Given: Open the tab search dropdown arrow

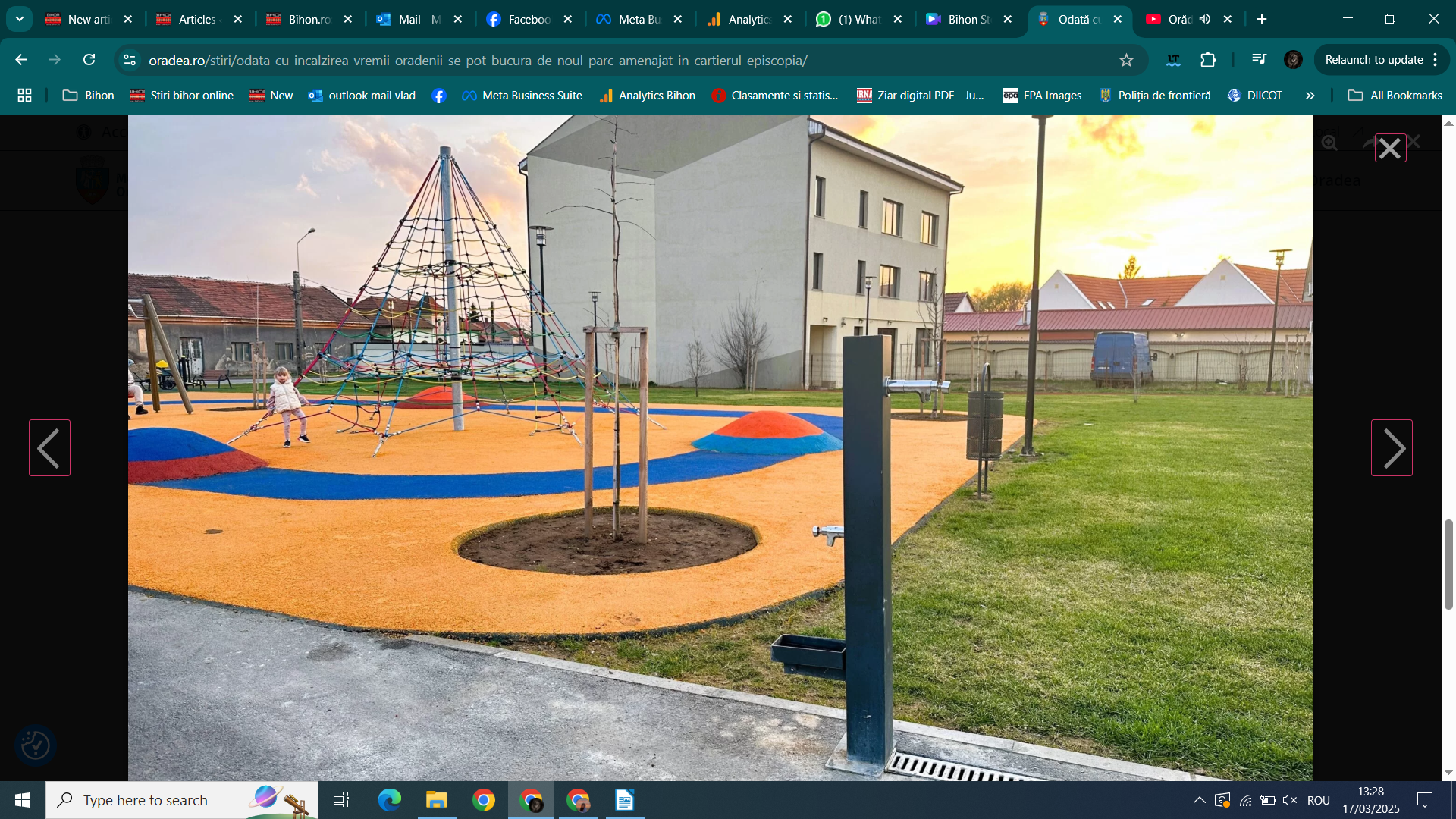Looking at the screenshot, I should click(20, 19).
